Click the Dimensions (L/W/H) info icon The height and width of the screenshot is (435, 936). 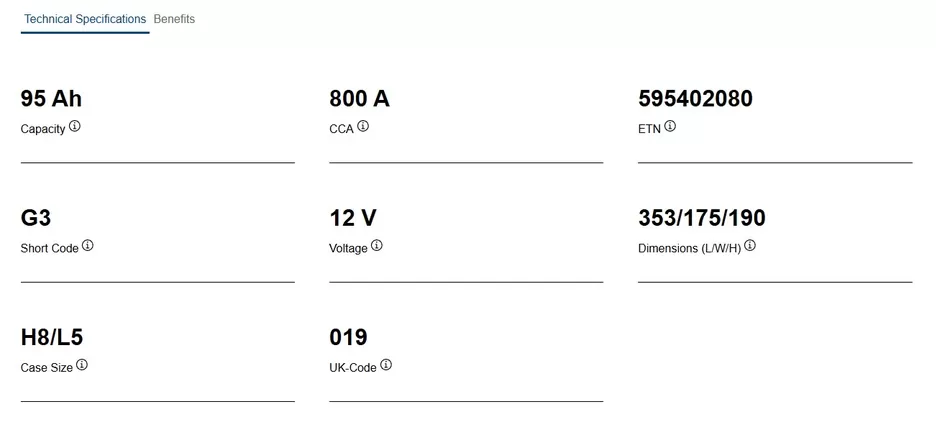(x=750, y=246)
